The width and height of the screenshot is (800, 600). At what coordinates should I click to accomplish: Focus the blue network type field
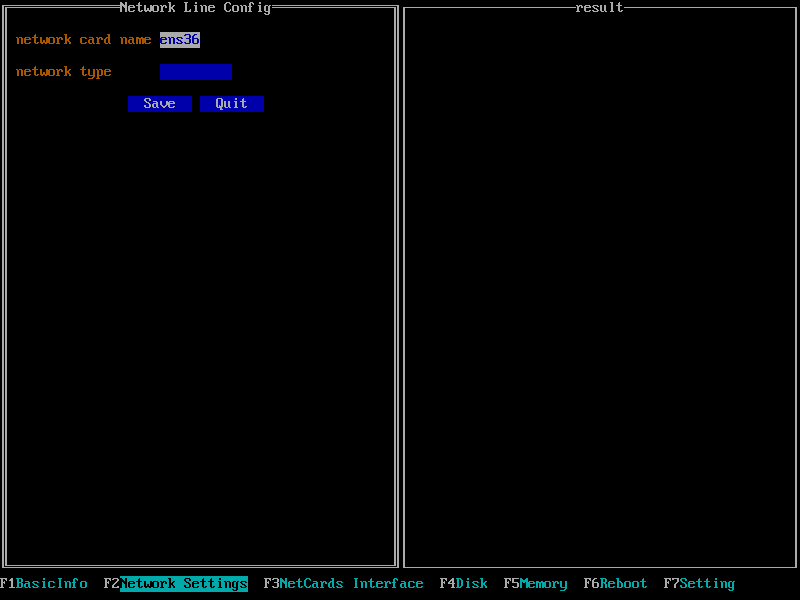click(195, 72)
